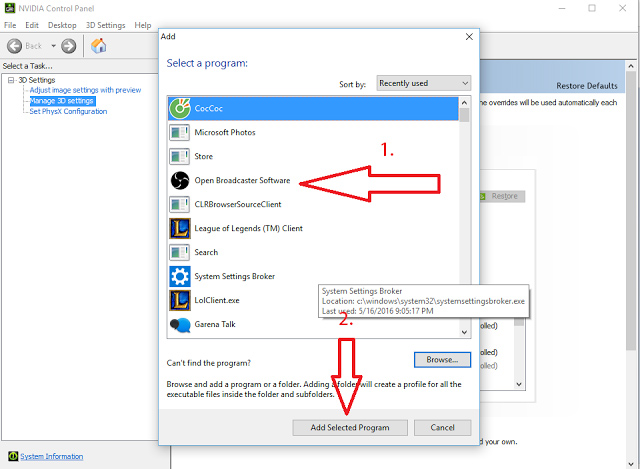The height and width of the screenshot is (469, 640).
Task: Select the League of Legends (TM) Client text
Action: [x=249, y=228]
